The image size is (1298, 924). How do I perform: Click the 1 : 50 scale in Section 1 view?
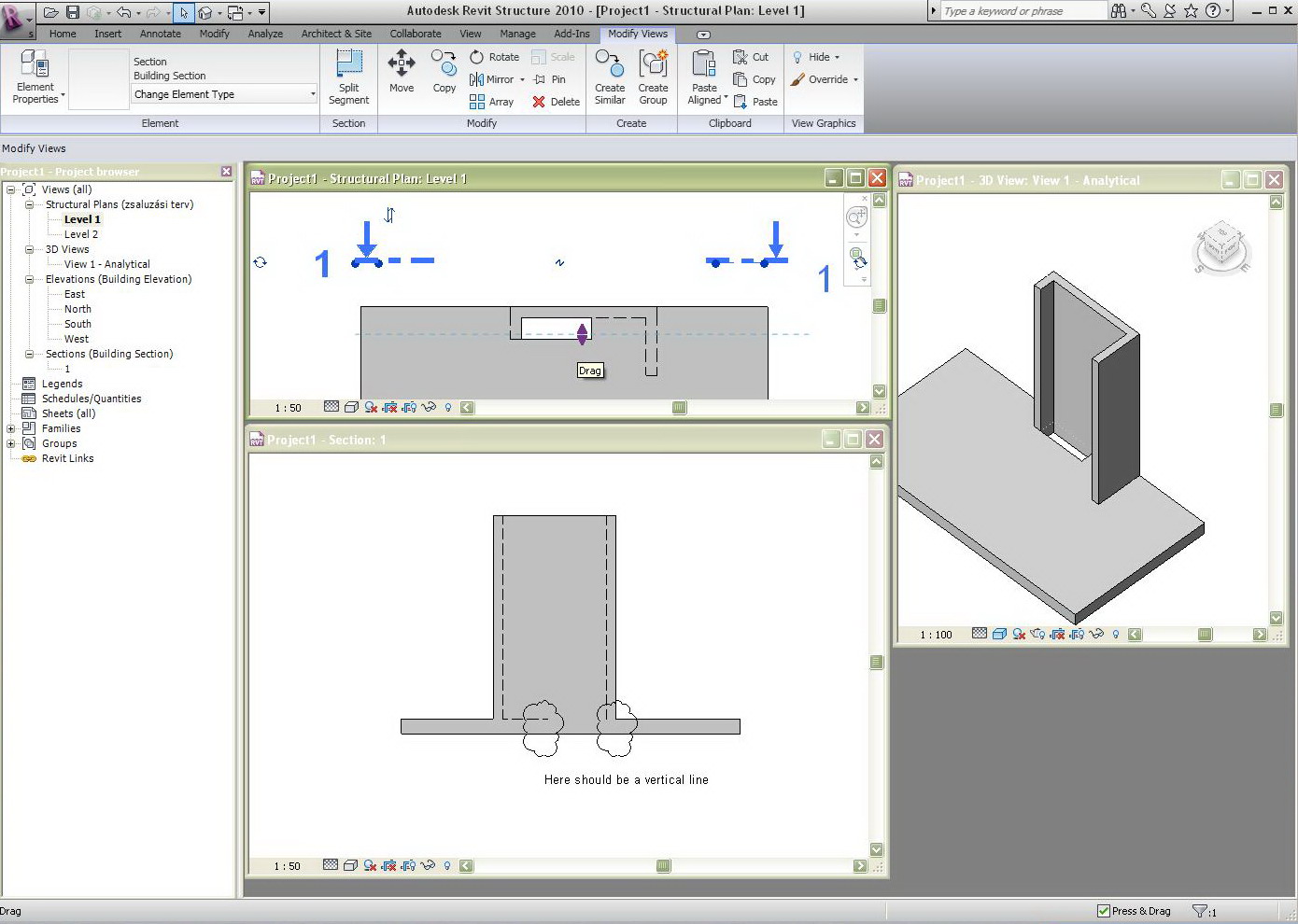[288, 866]
